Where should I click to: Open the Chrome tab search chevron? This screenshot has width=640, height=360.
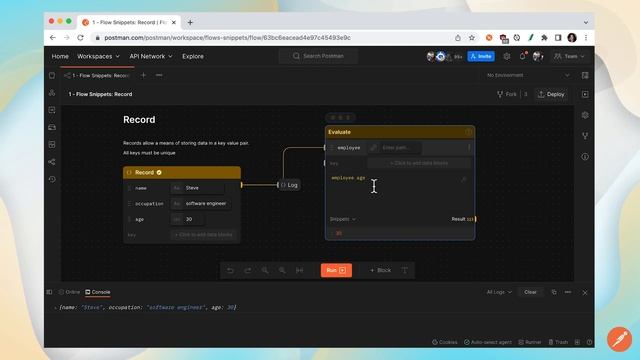point(586,22)
